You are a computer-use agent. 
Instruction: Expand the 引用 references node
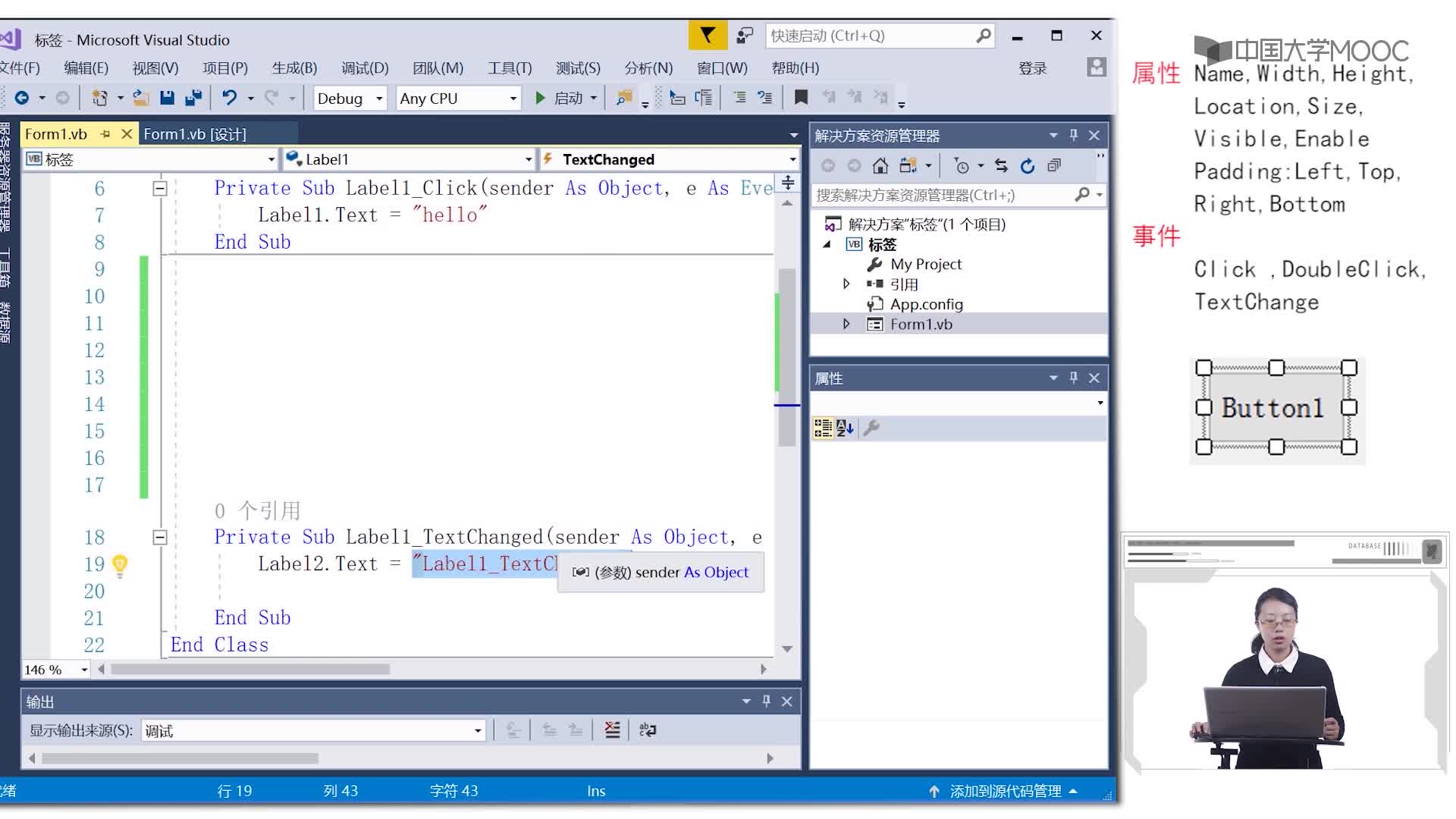(846, 284)
